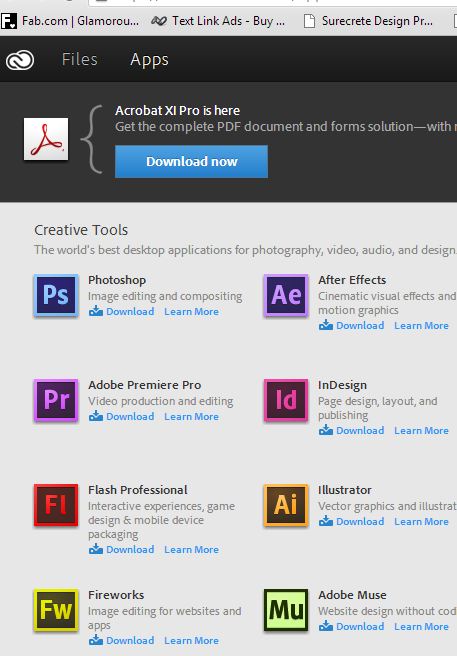This screenshot has width=457, height=656.
Task: Click Fireworks Download link
Action: point(130,641)
